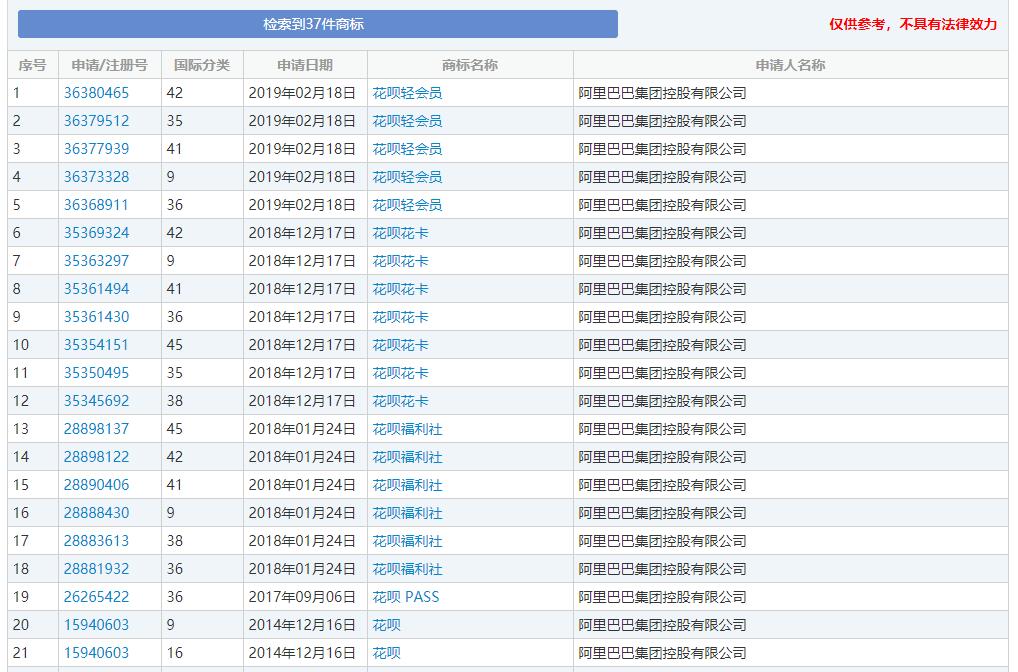1018x672 pixels.
Task: Open 花呗轻会员 trademark in row 3
Action: coord(407,149)
